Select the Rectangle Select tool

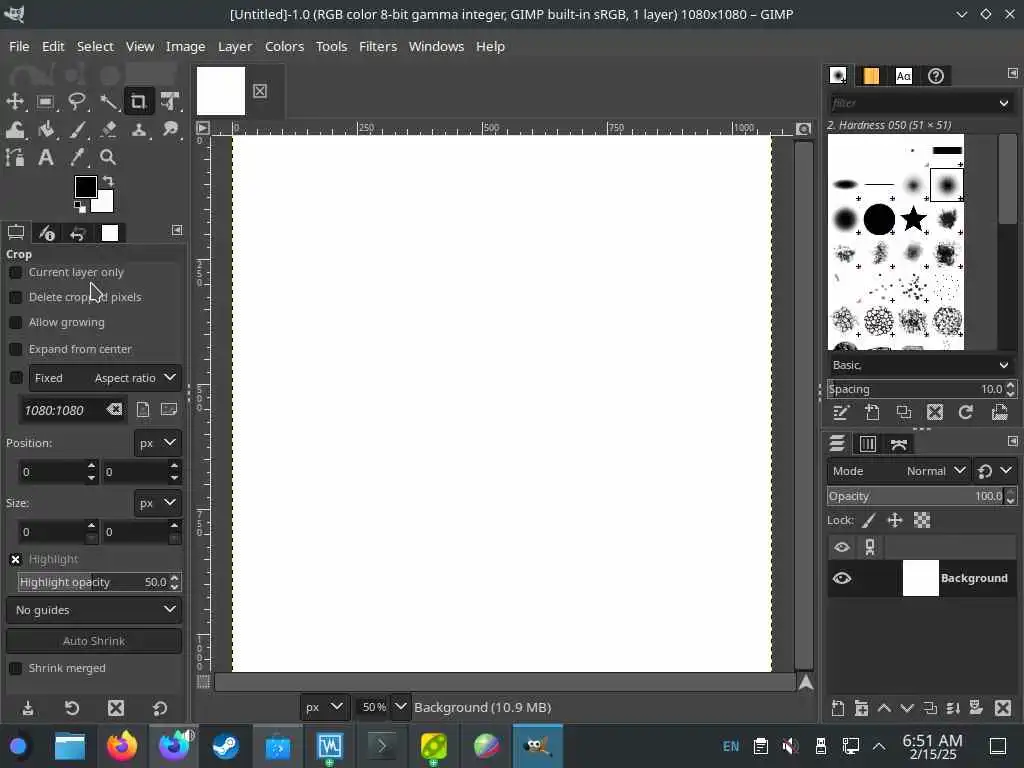click(46, 101)
